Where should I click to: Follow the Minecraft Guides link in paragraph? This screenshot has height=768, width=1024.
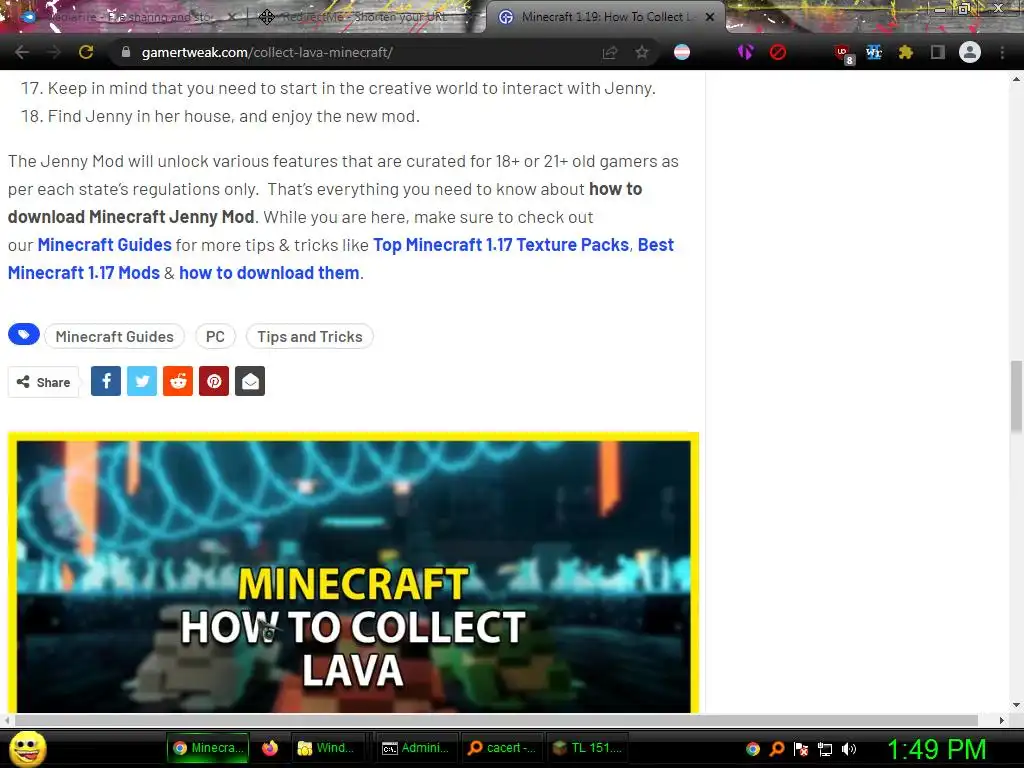[104, 245]
